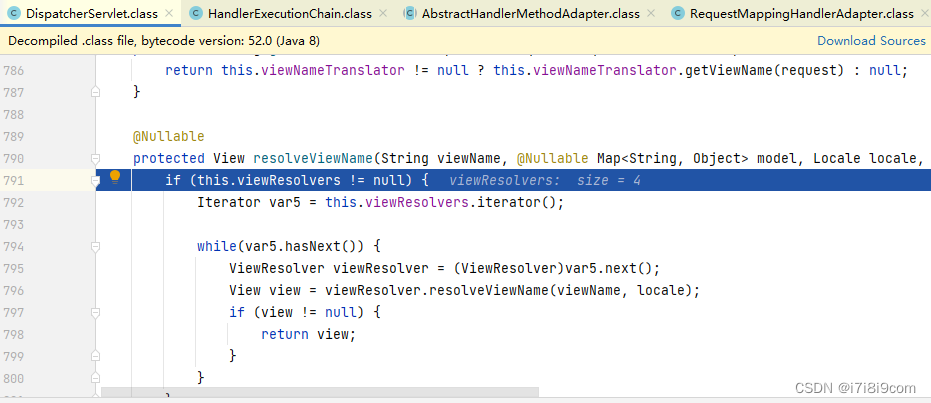Click the horizontal scrollbar at the editor bottom
Screen dimensions: 931x403
pyautogui.click(x=320, y=392)
